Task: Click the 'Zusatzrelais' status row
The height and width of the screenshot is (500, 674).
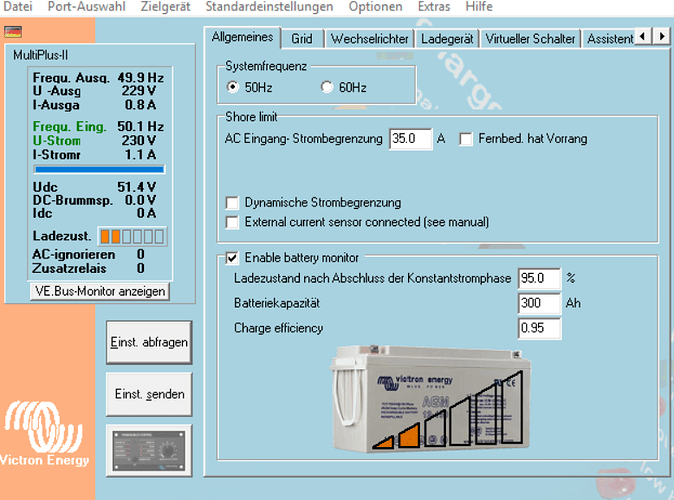Action: [x=89, y=268]
